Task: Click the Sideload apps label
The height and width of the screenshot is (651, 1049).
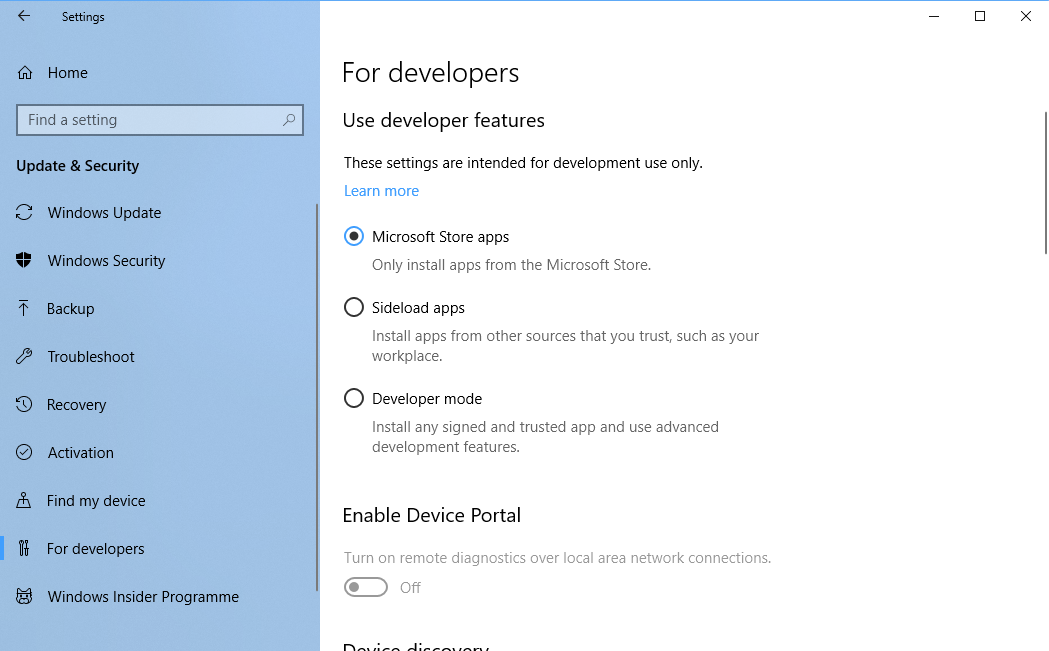Action: [x=418, y=308]
